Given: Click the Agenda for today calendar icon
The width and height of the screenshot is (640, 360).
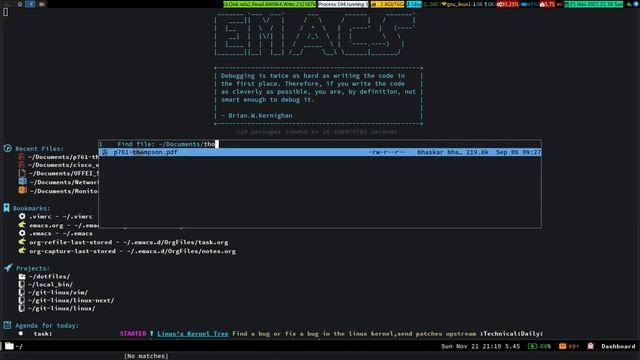Looking at the screenshot, I should (7, 325).
